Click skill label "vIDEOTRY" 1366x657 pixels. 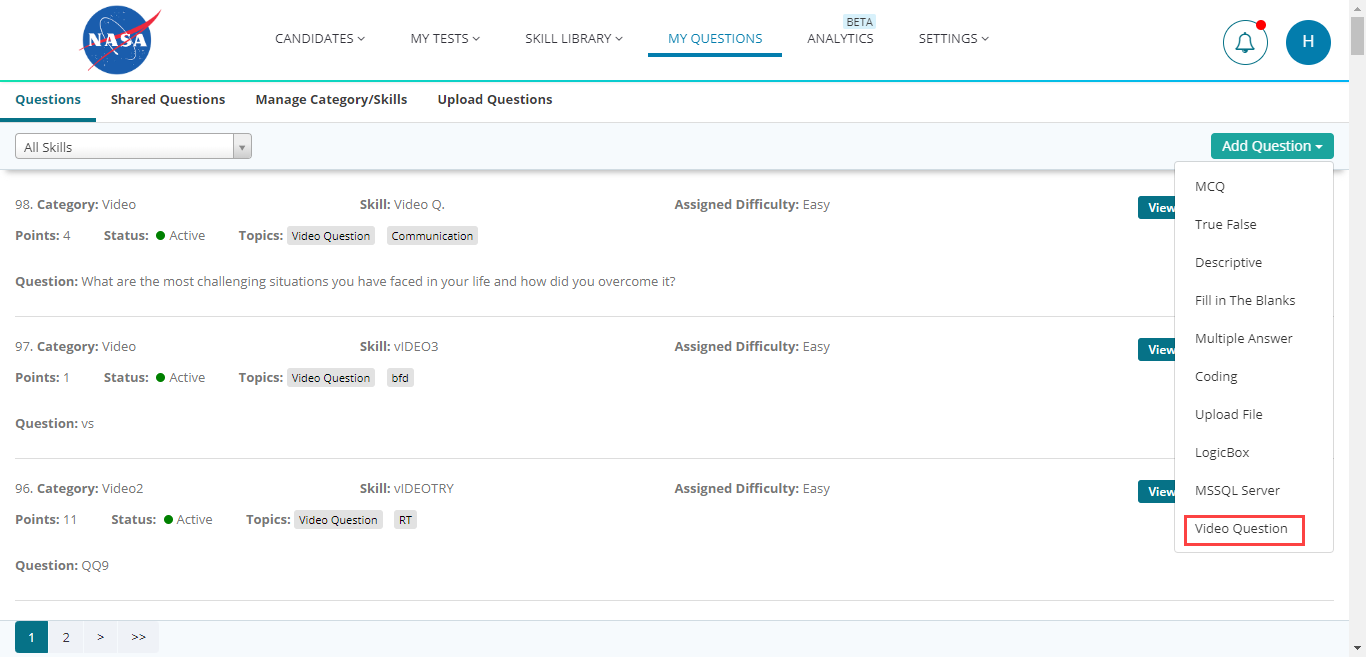[424, 489]
